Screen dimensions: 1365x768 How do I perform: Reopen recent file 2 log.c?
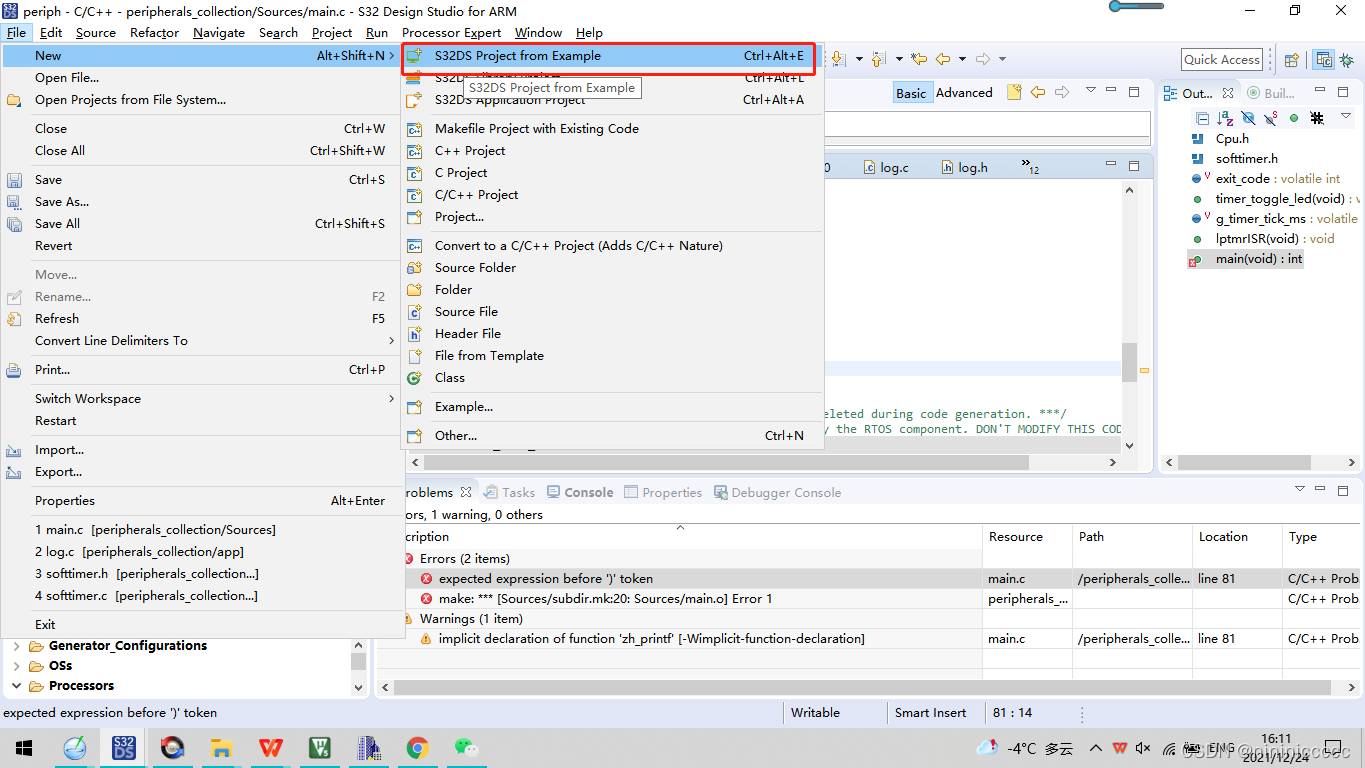pyautogui.click(x=200, y=551)
